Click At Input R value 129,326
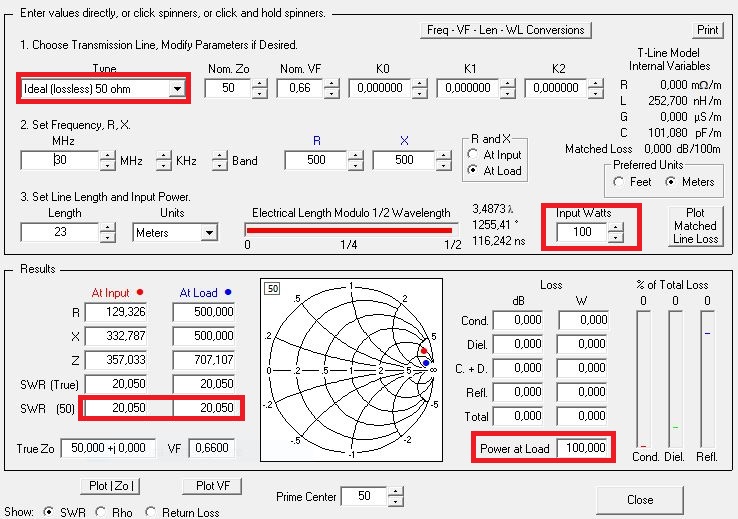 (x=116, y=312)
